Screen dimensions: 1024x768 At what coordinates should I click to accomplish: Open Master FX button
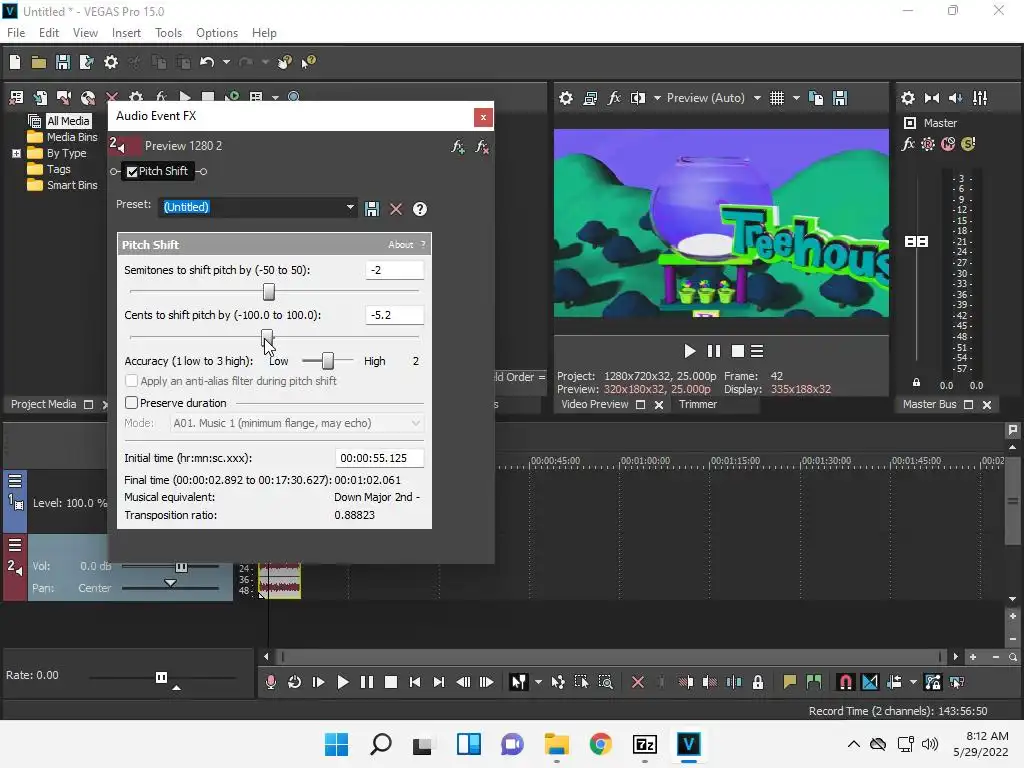tap(908, 144)
